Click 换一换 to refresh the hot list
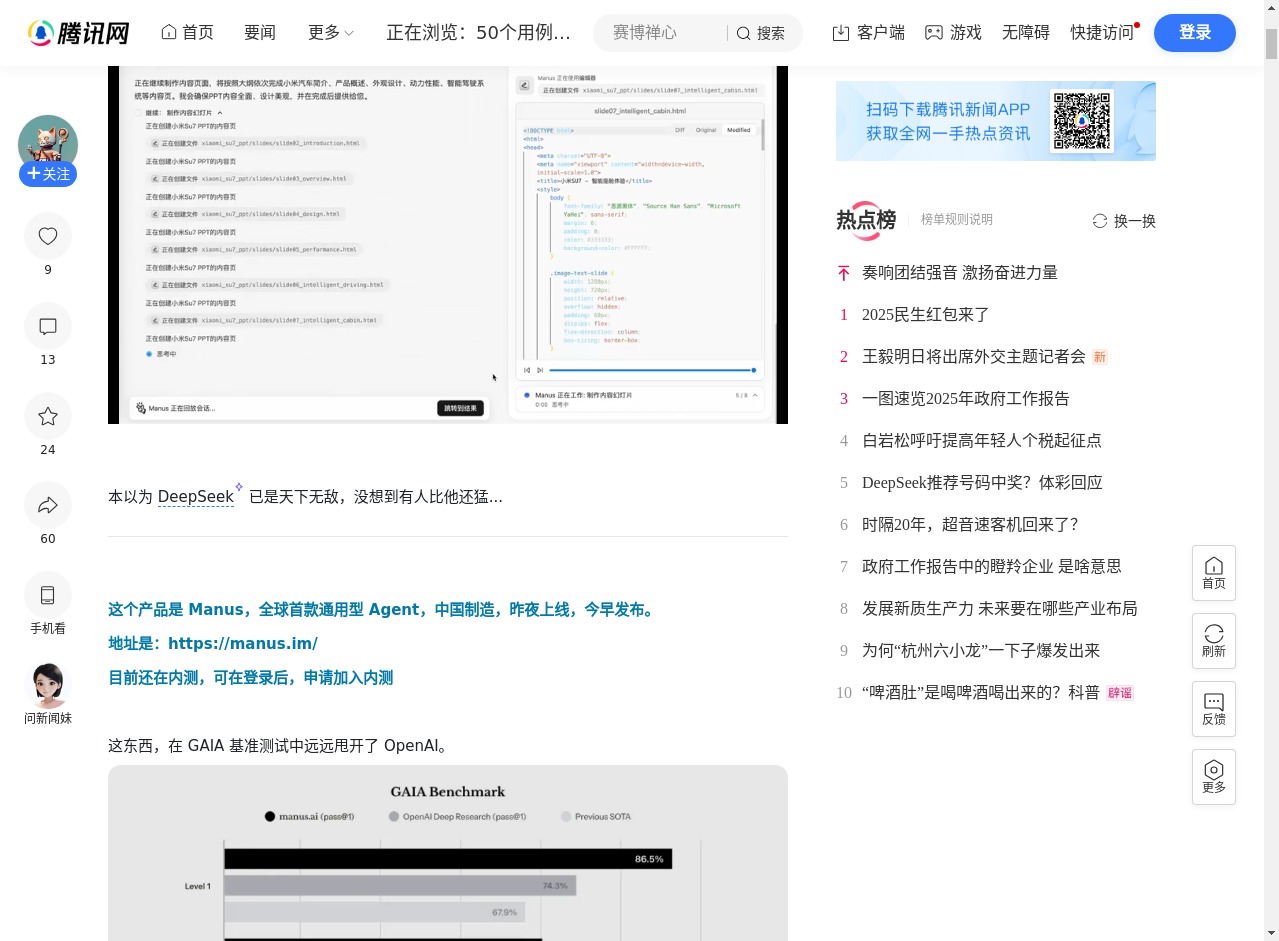1279x941 pixels. coord(1123,221)
